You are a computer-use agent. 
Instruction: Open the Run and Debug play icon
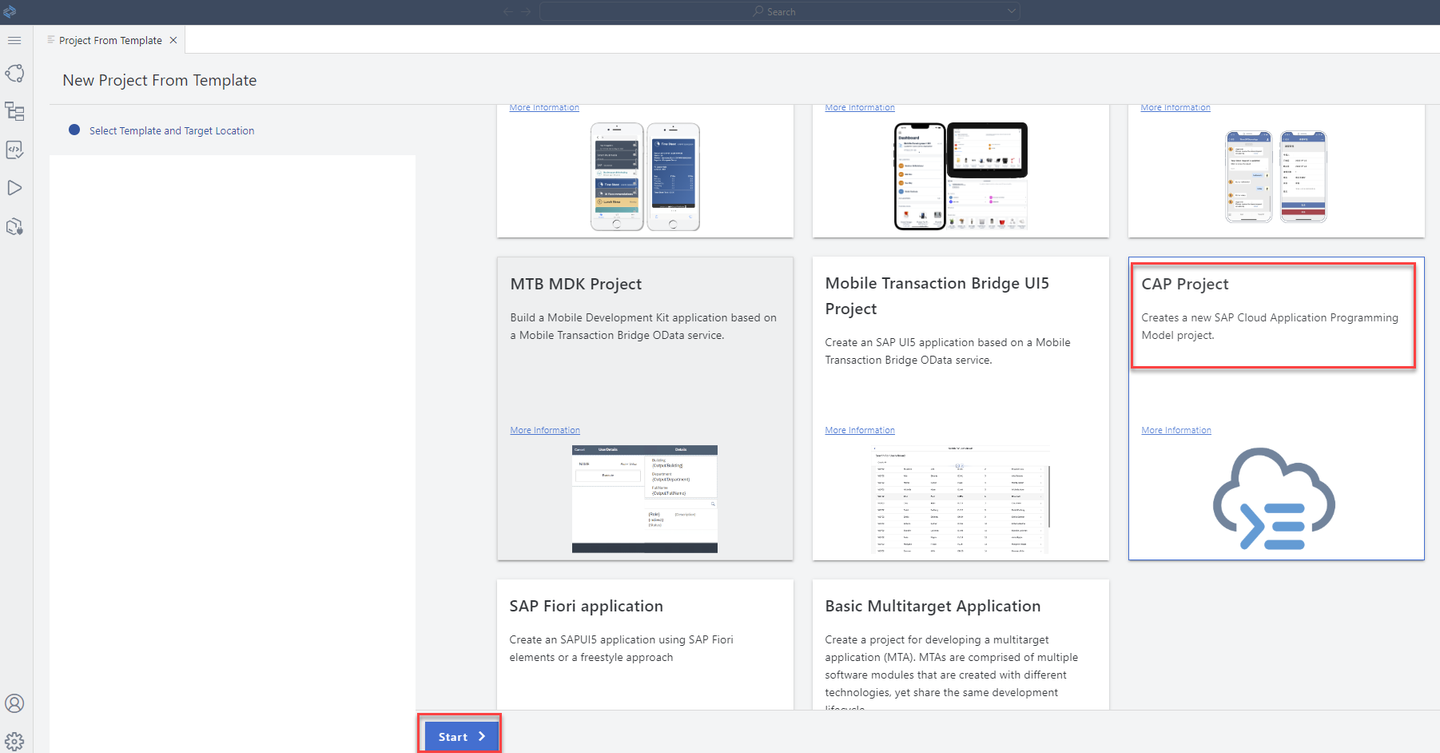[14, 188]
